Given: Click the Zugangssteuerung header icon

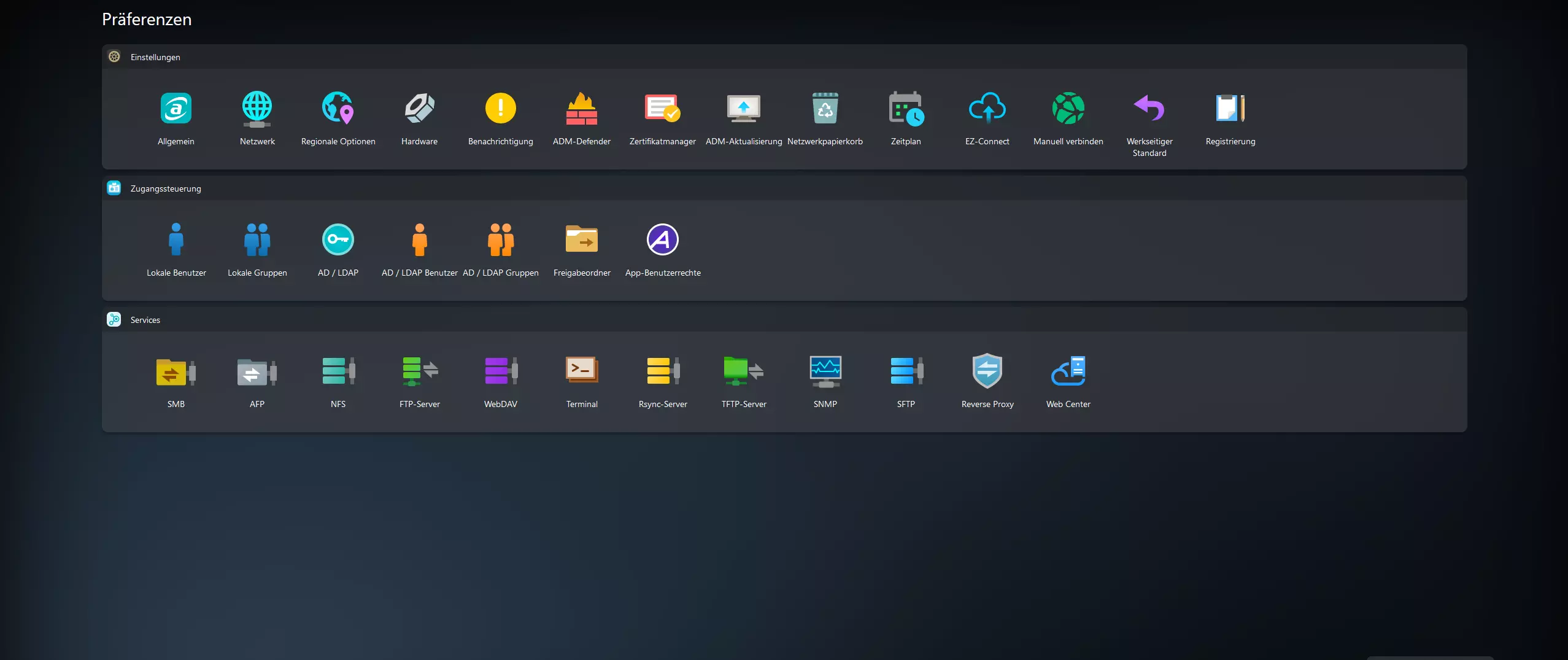Looking at the screenshot, I should [114, 188].
